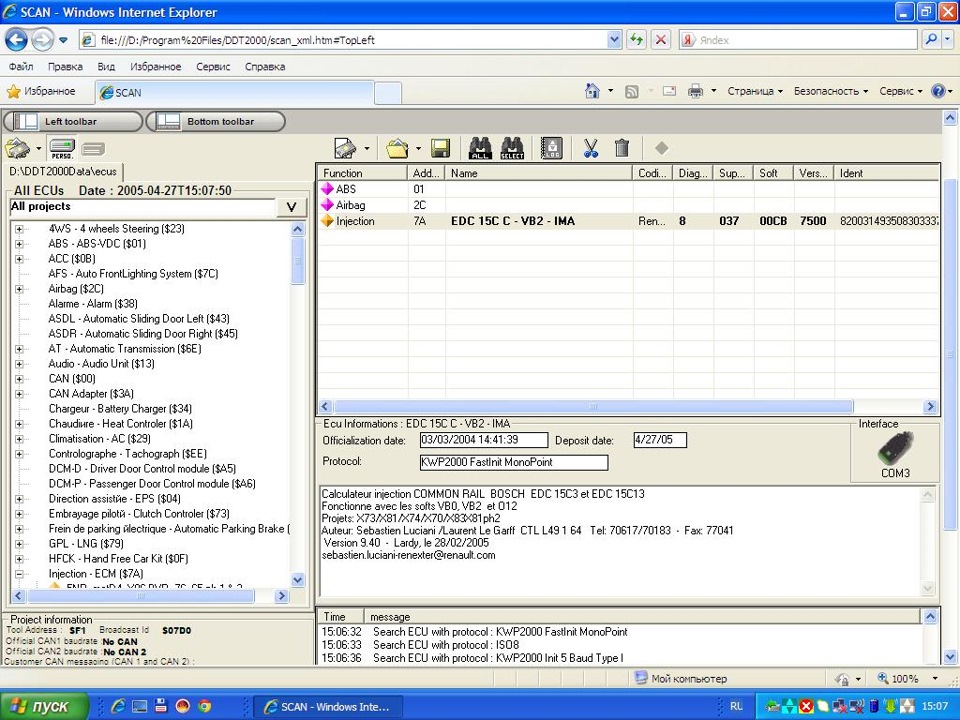
Task: Click the trash delete icon
Action: (x=622, y=148)
